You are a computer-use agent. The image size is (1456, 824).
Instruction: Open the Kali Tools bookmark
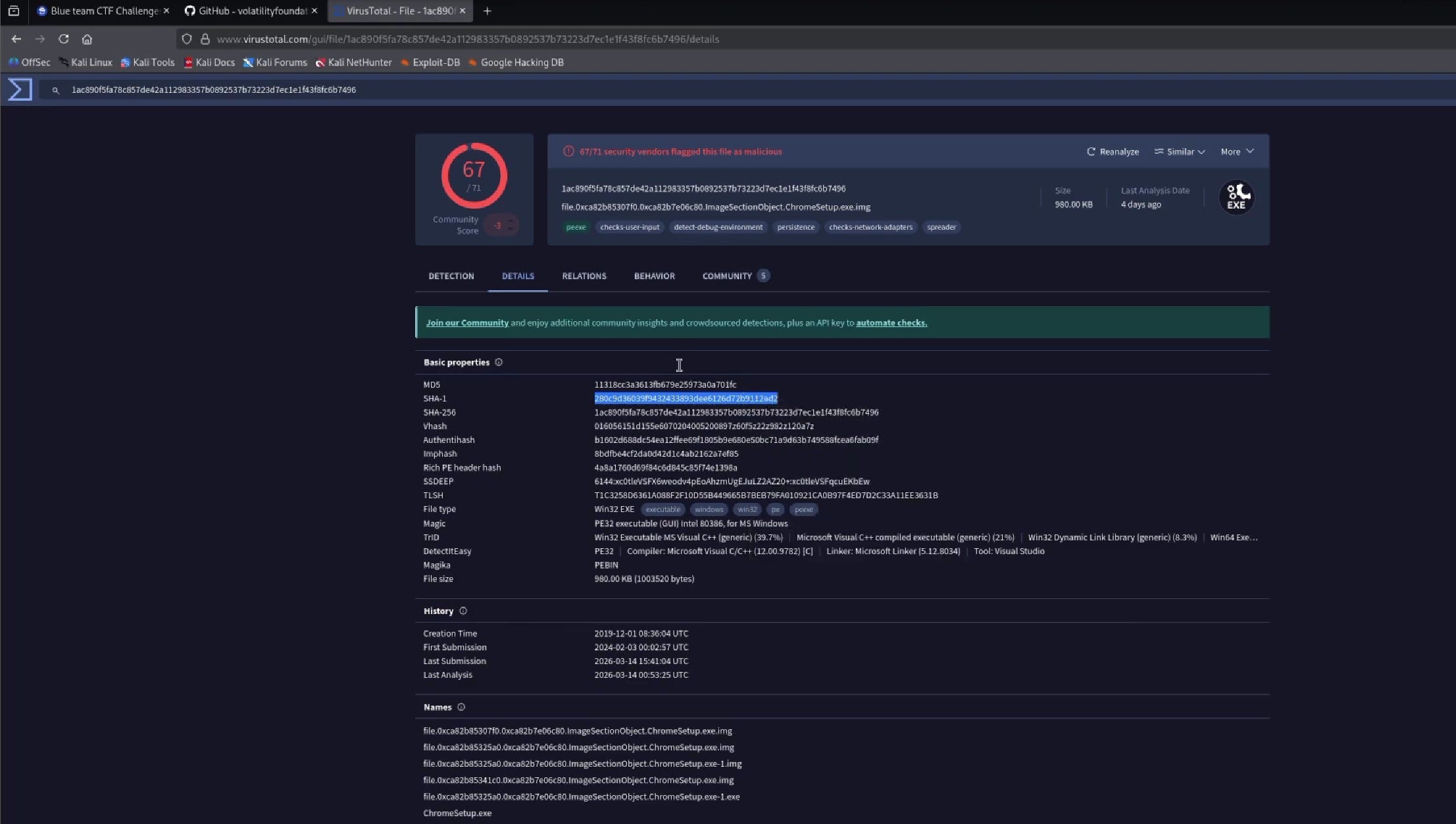click(147, 63)
